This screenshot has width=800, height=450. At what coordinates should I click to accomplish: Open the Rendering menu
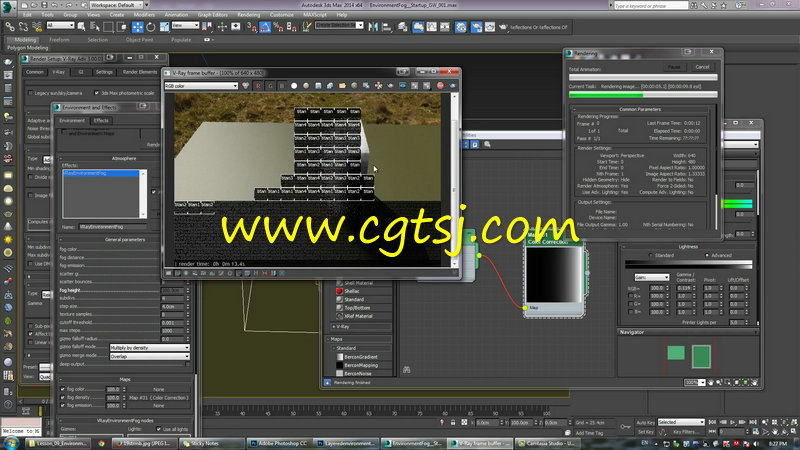(x=248, y=15)
